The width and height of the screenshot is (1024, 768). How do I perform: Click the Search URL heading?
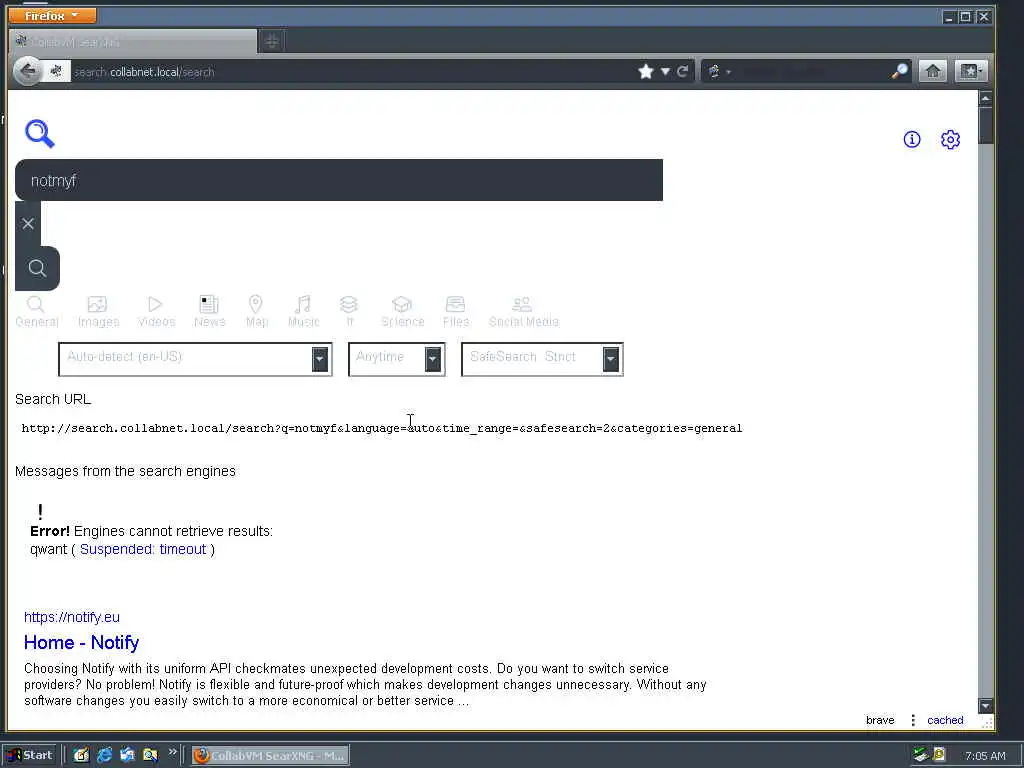coord(53,399)
